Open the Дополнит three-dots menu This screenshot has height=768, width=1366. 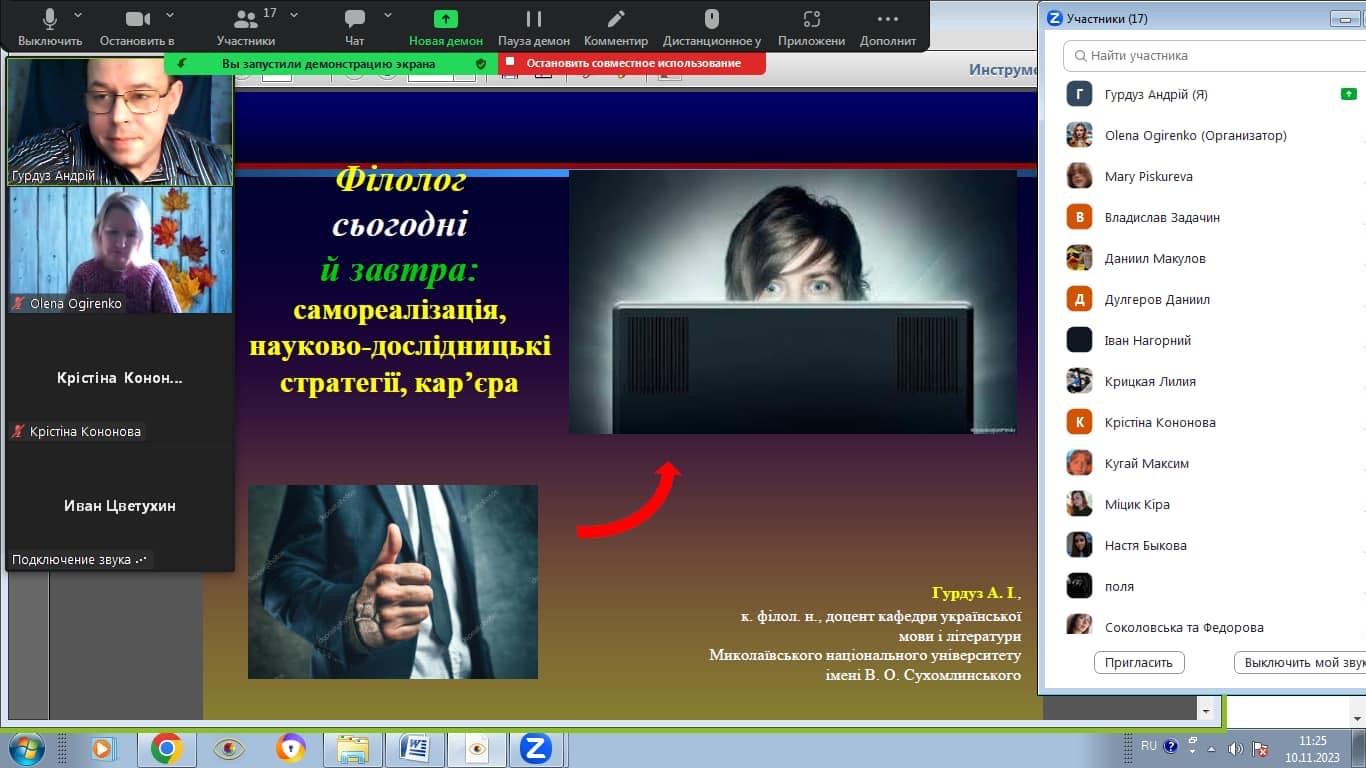click(x=887, y=20)
